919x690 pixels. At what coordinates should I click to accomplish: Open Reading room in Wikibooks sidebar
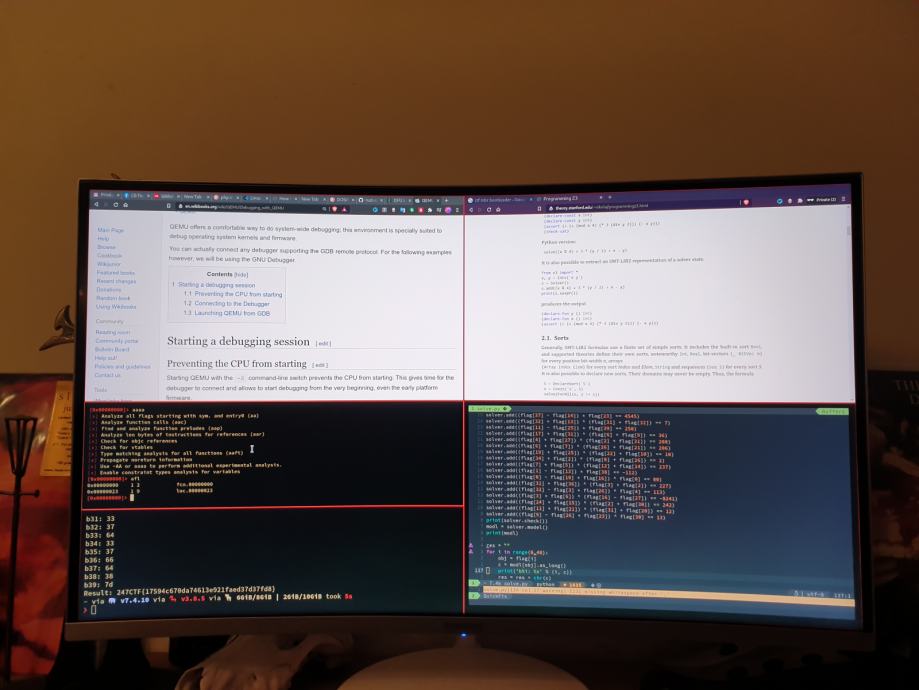pos(113,332)
